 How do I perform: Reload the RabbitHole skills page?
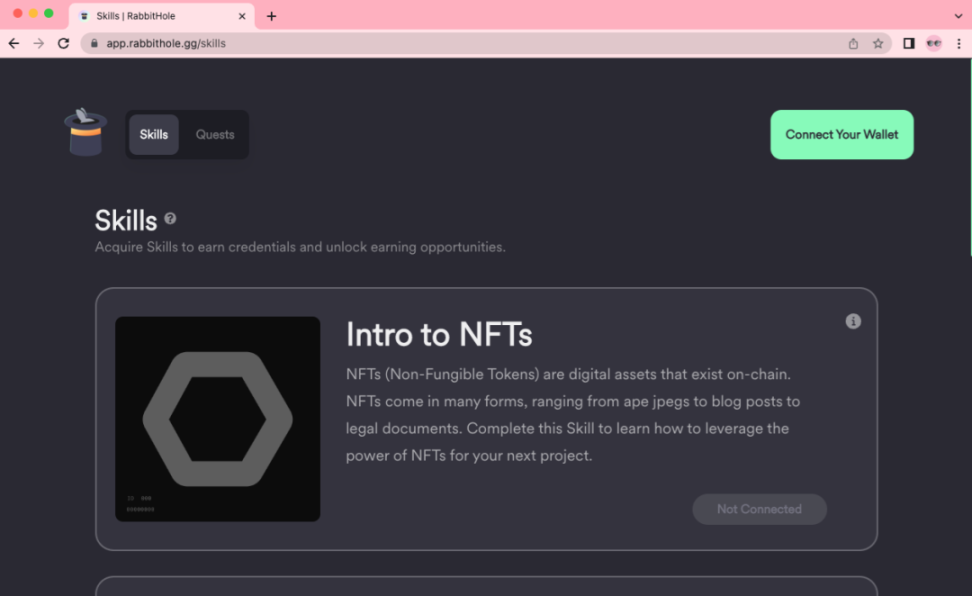tap(63, 43)
